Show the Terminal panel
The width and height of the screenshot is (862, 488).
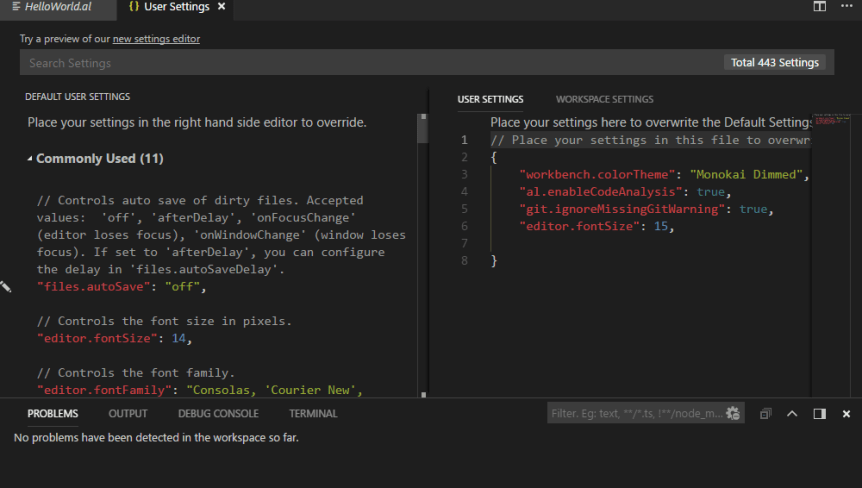click(x=313, y=413)
